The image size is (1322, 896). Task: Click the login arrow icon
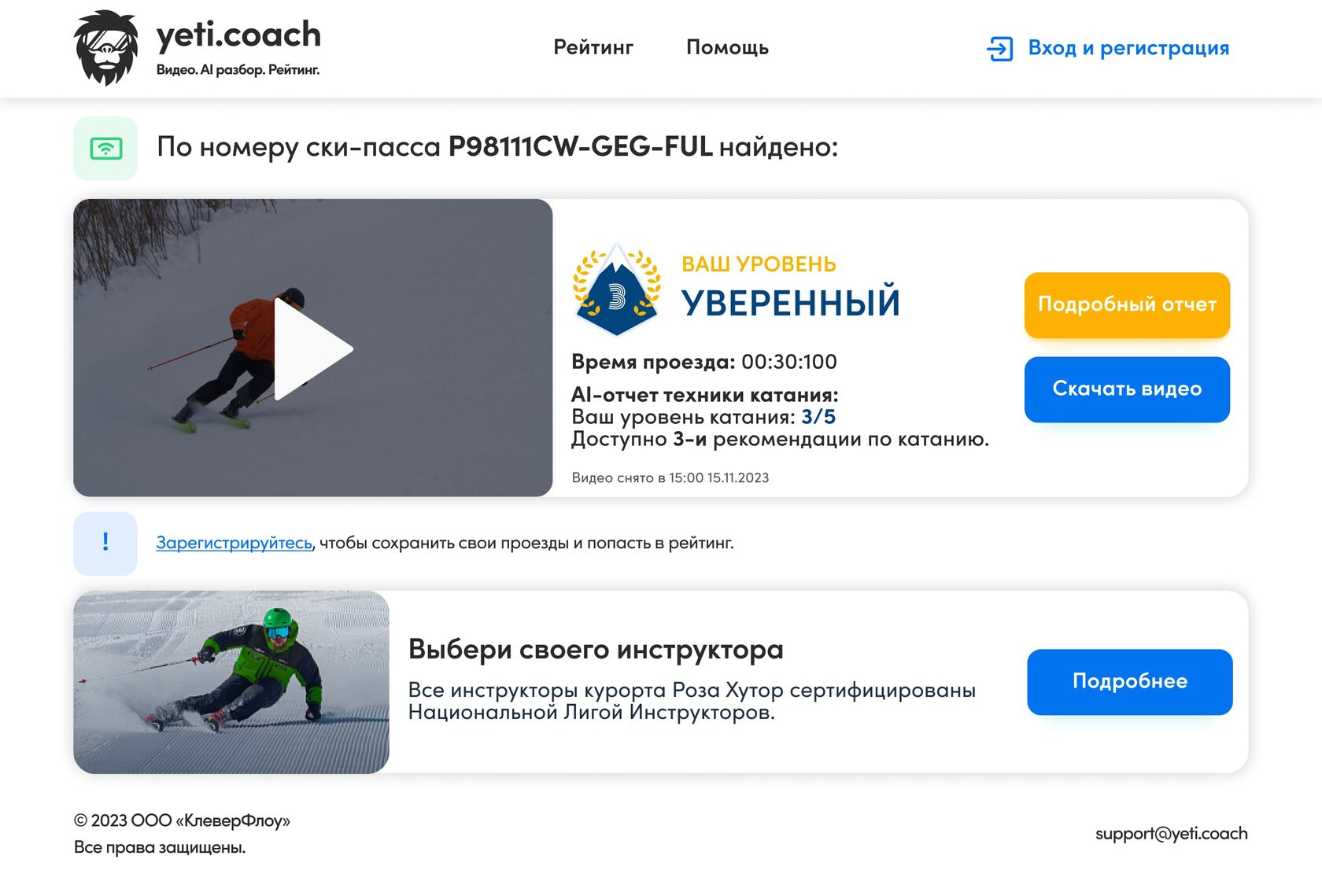[999, 49]
